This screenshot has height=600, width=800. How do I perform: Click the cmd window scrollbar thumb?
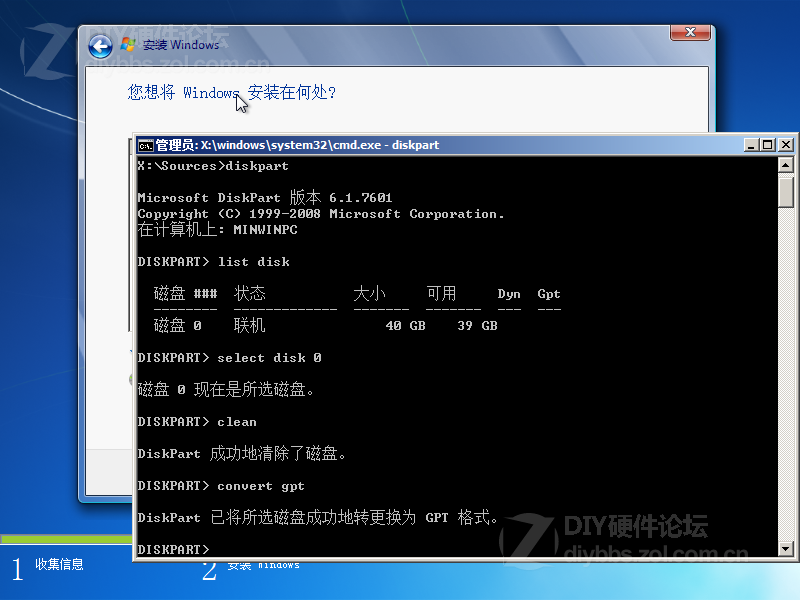(x=785, y=191)
